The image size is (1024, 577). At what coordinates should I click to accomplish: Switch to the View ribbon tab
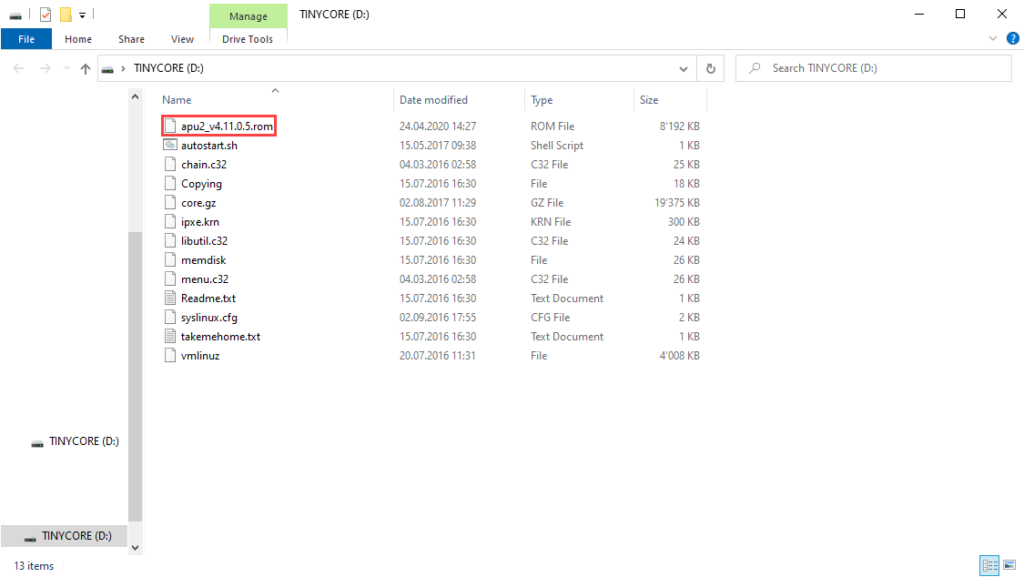click(182, 39)
